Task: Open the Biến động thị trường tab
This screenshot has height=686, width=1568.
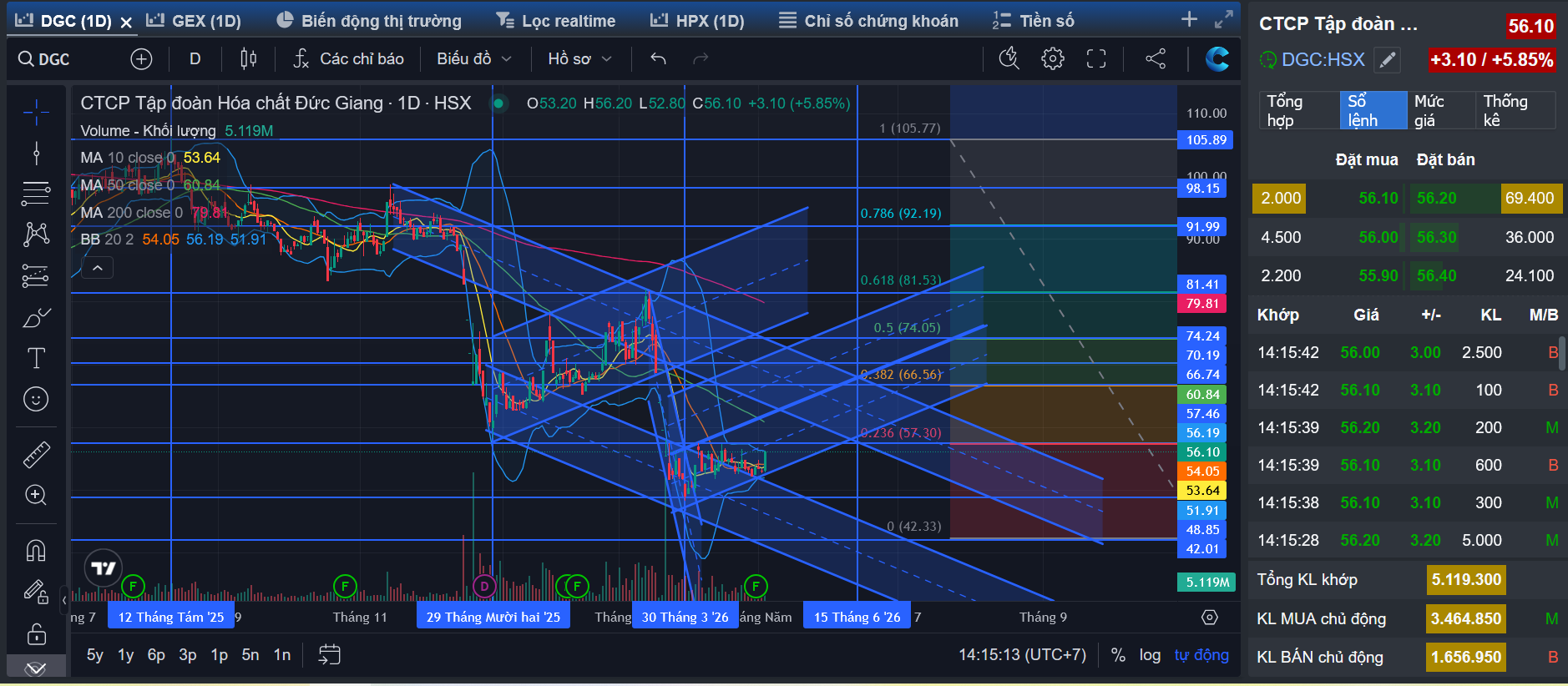Action: [369, 21]
